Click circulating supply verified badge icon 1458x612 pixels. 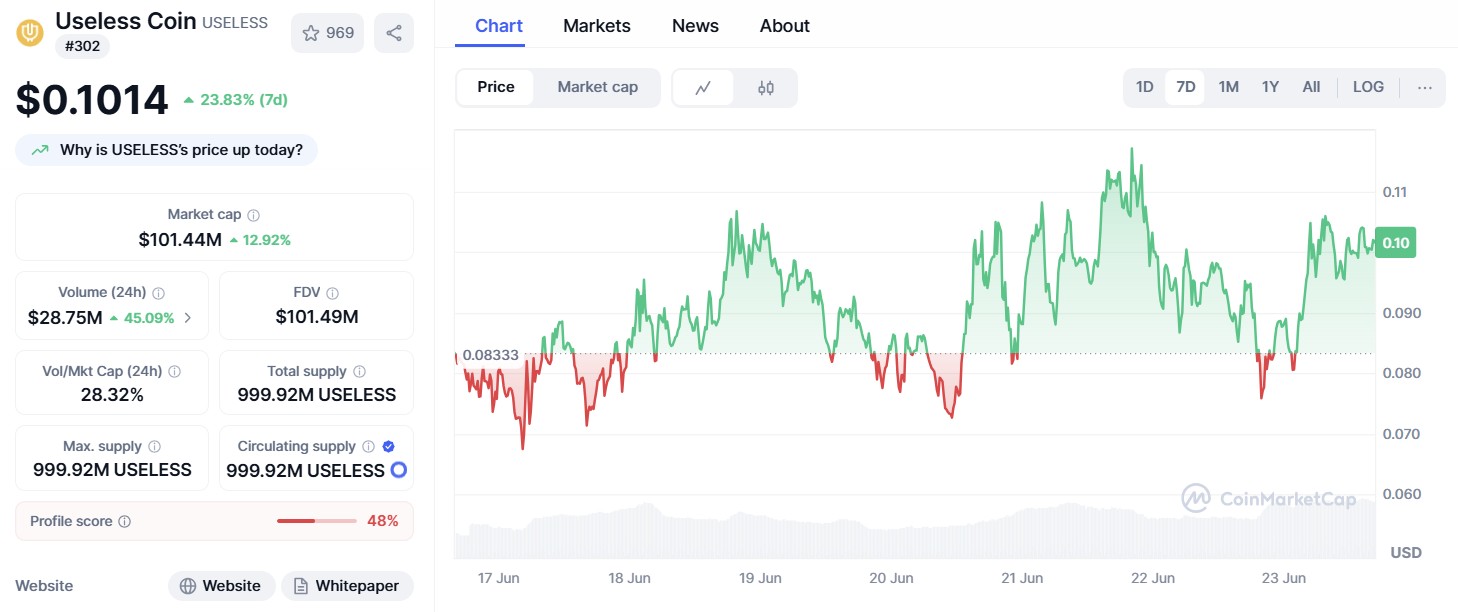coord(389,447)
